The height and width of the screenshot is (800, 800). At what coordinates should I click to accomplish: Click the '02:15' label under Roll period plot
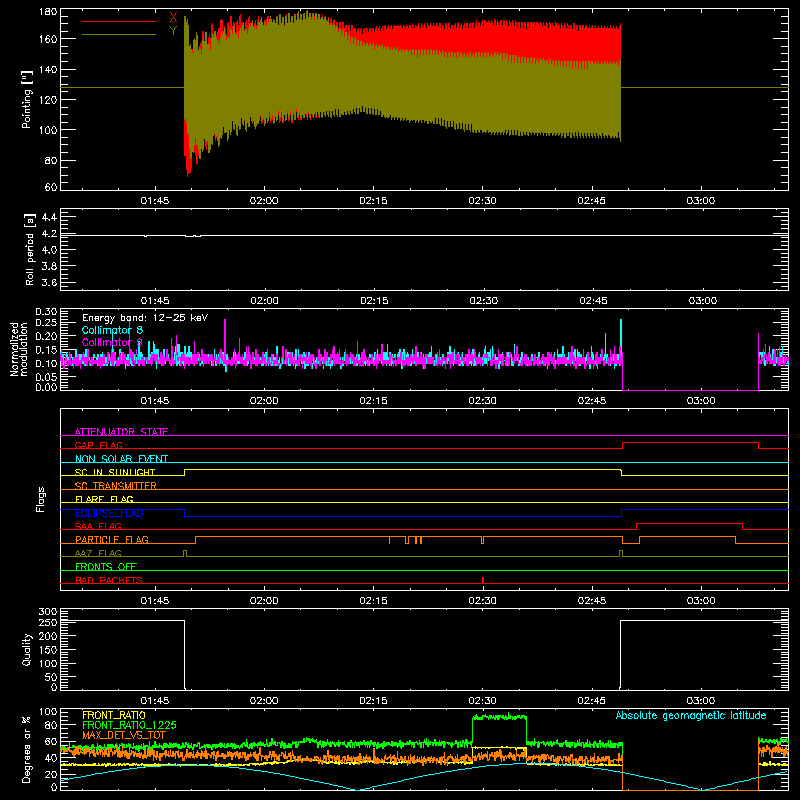[374, 301]
